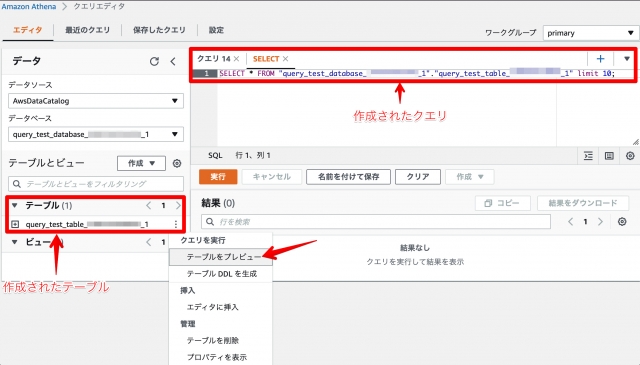Choose テーブル DDL を生成 menu item

tap(221, 274)
